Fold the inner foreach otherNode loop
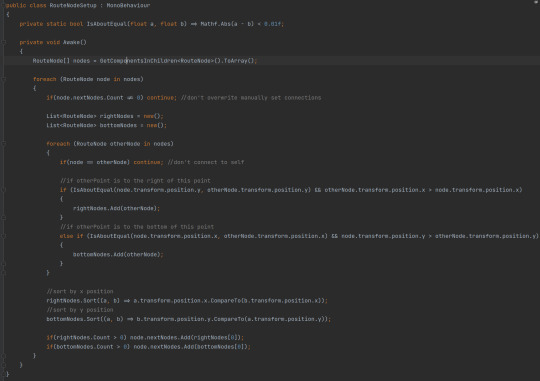Screen dimensions: 540x381 pyautogui.click(x=3, y=144)
